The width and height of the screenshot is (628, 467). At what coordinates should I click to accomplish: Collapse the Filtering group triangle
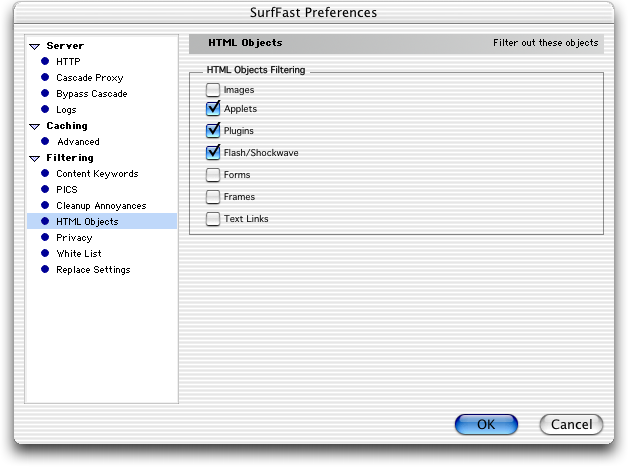[x=35, y=159]
